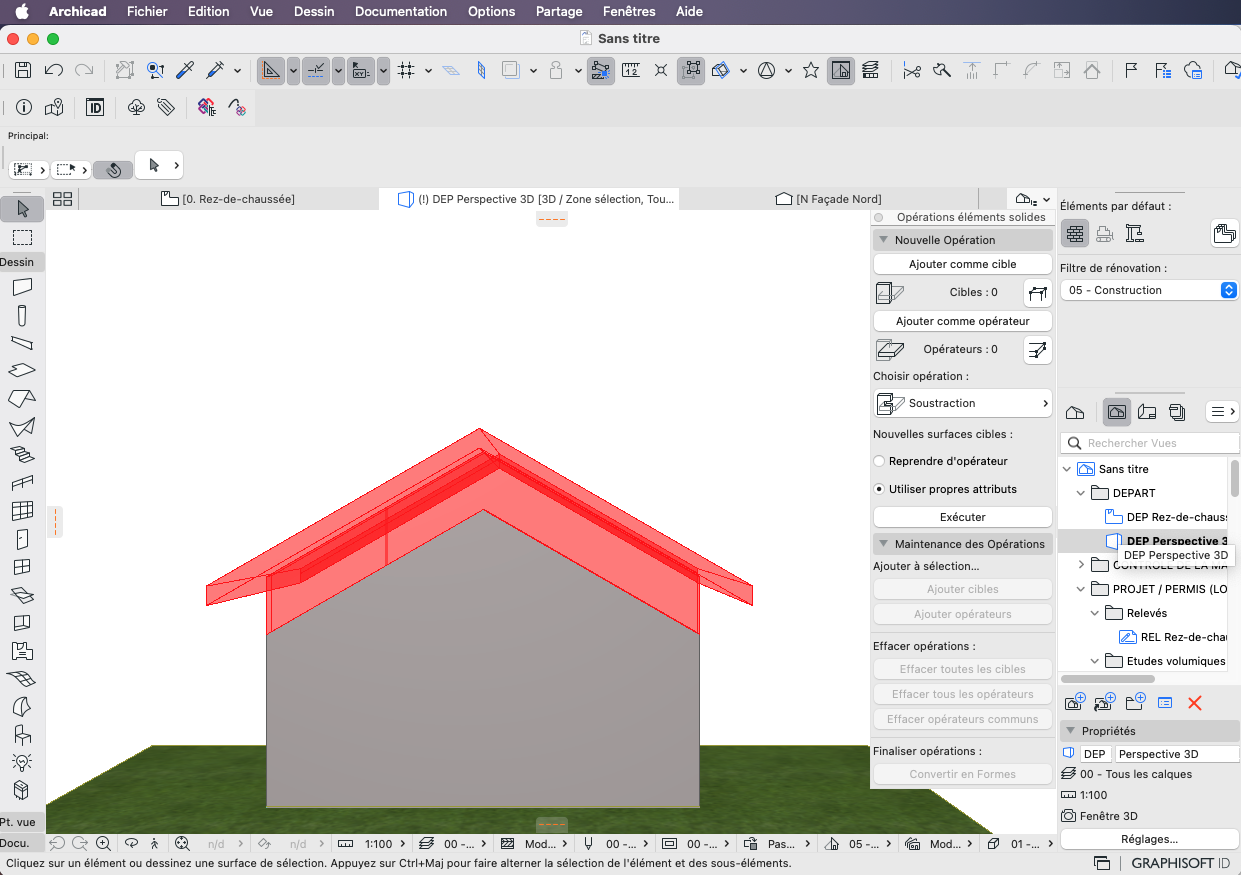Select the Column tool
Image resolution: width=1241 pixels, height=875 pixels.
[22, 316]
